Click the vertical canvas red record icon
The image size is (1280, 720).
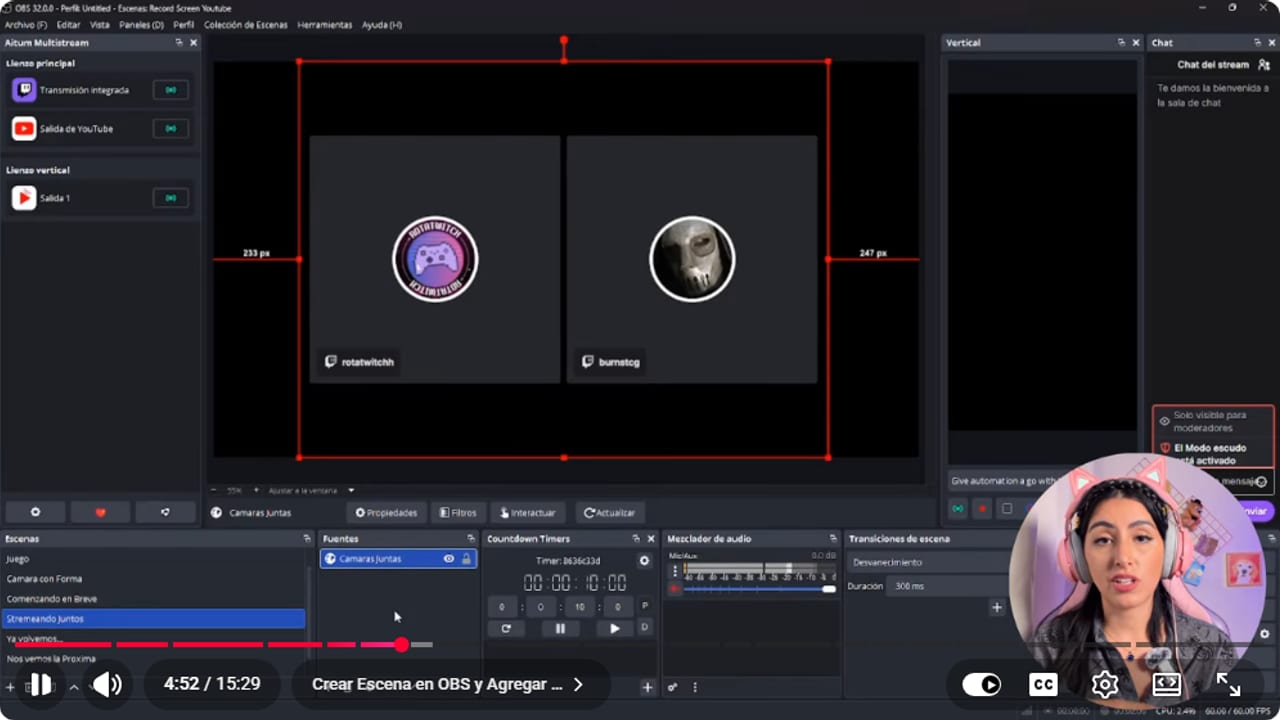click(x=983, y=509)
